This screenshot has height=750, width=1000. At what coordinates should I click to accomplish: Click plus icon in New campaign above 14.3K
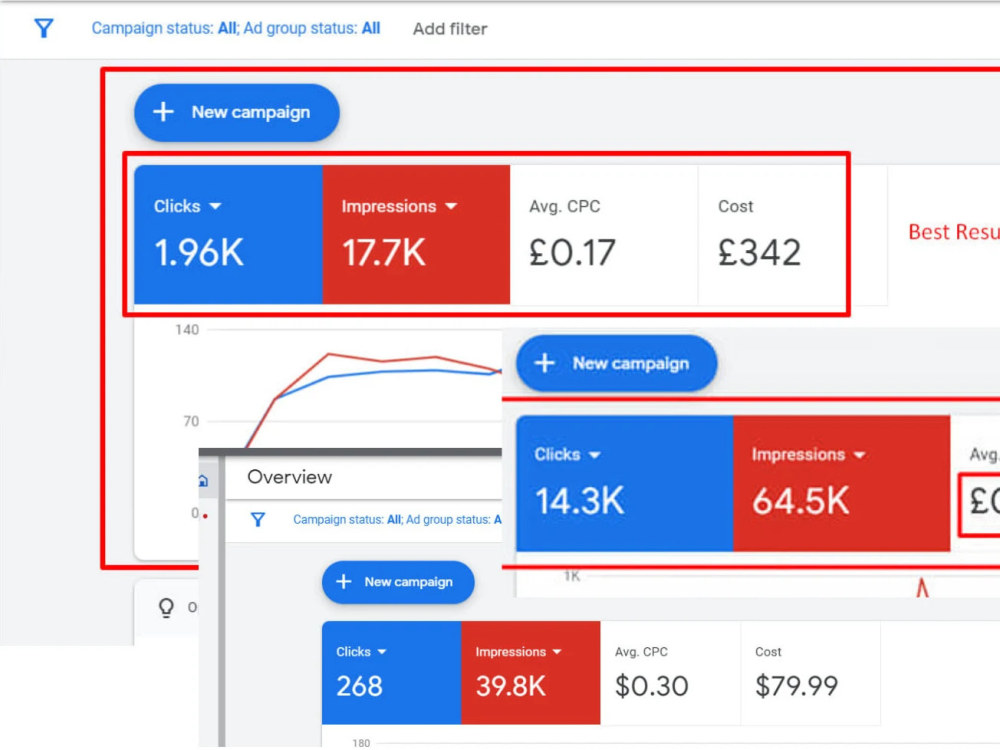(544, 363)
